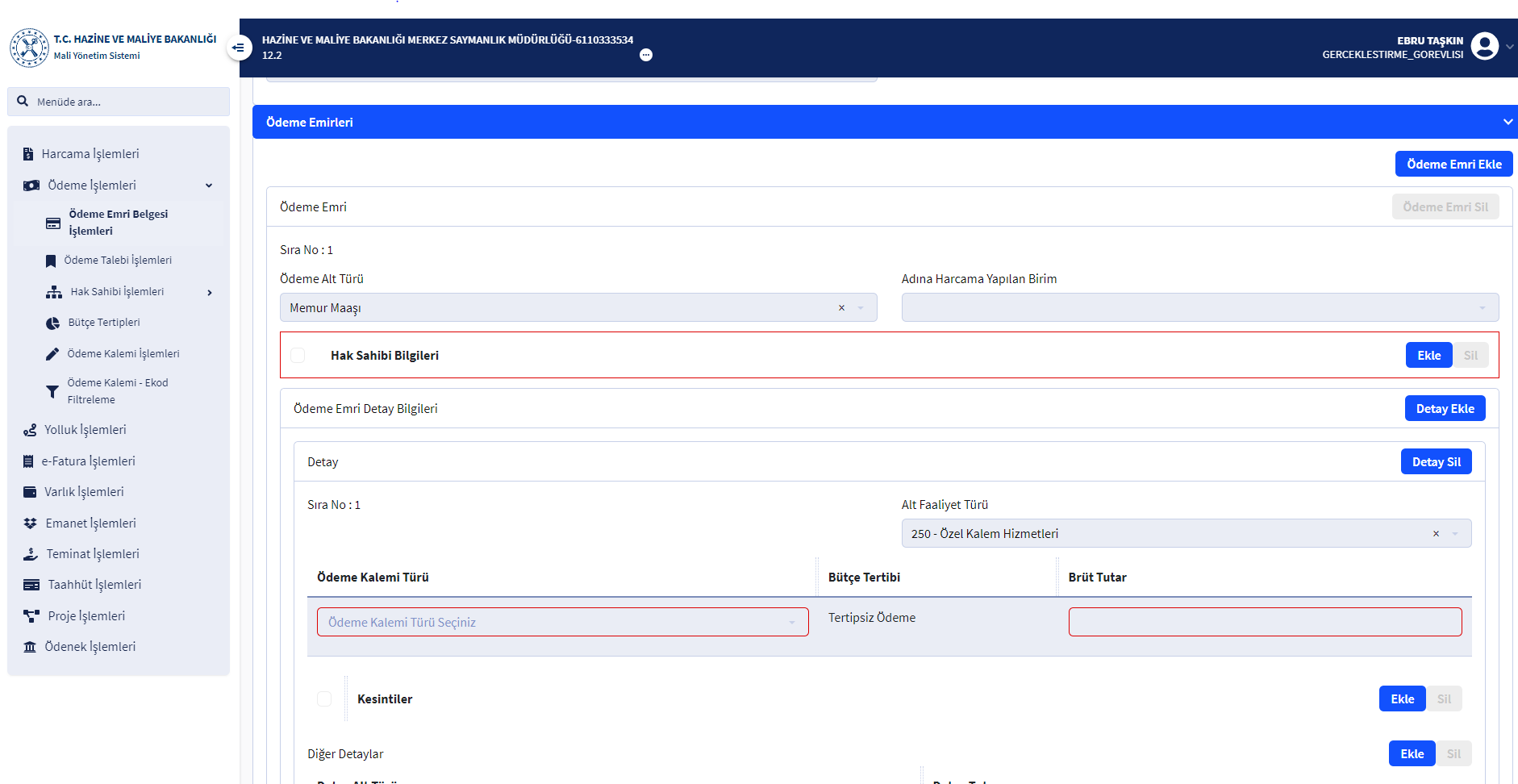Open e-Fatura İşlemleri menu item

88,461
